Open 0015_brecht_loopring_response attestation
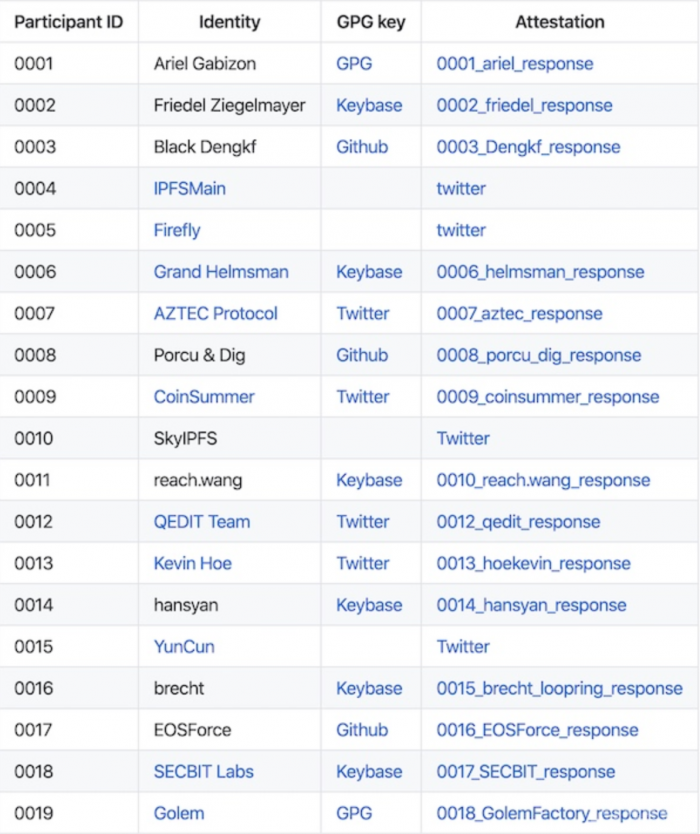700x834 pixels. [x=559, y=688]
